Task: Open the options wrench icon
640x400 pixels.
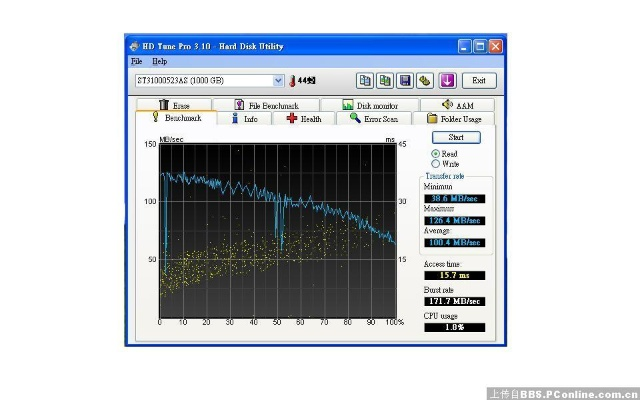Action: 425,80
